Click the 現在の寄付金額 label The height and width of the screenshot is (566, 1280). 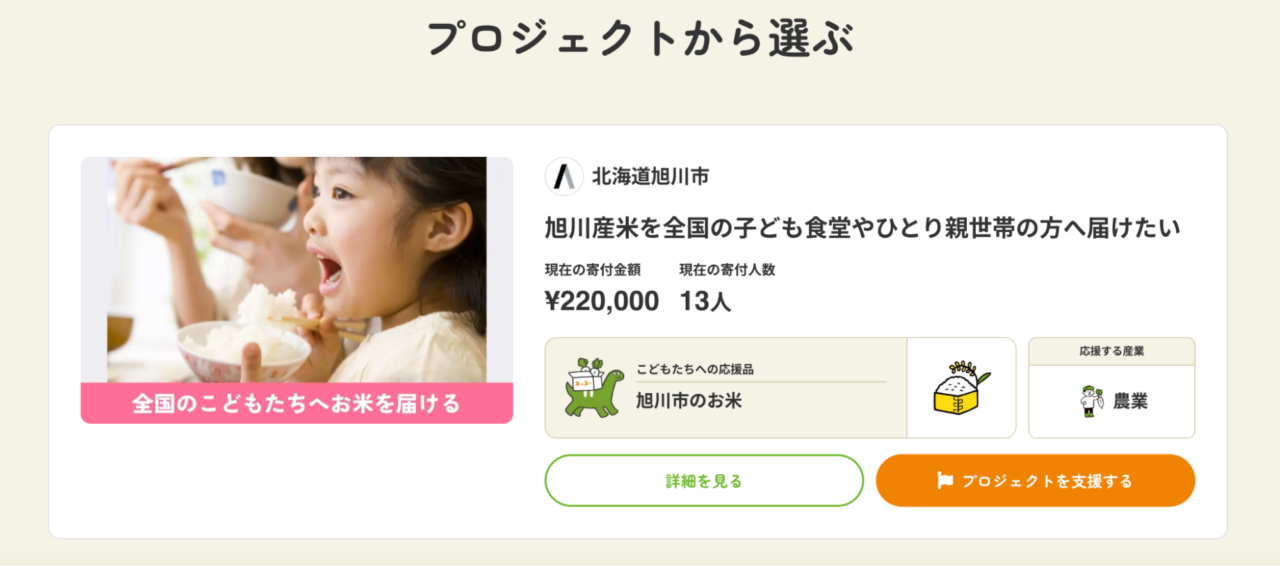click(x=593, y=269)
